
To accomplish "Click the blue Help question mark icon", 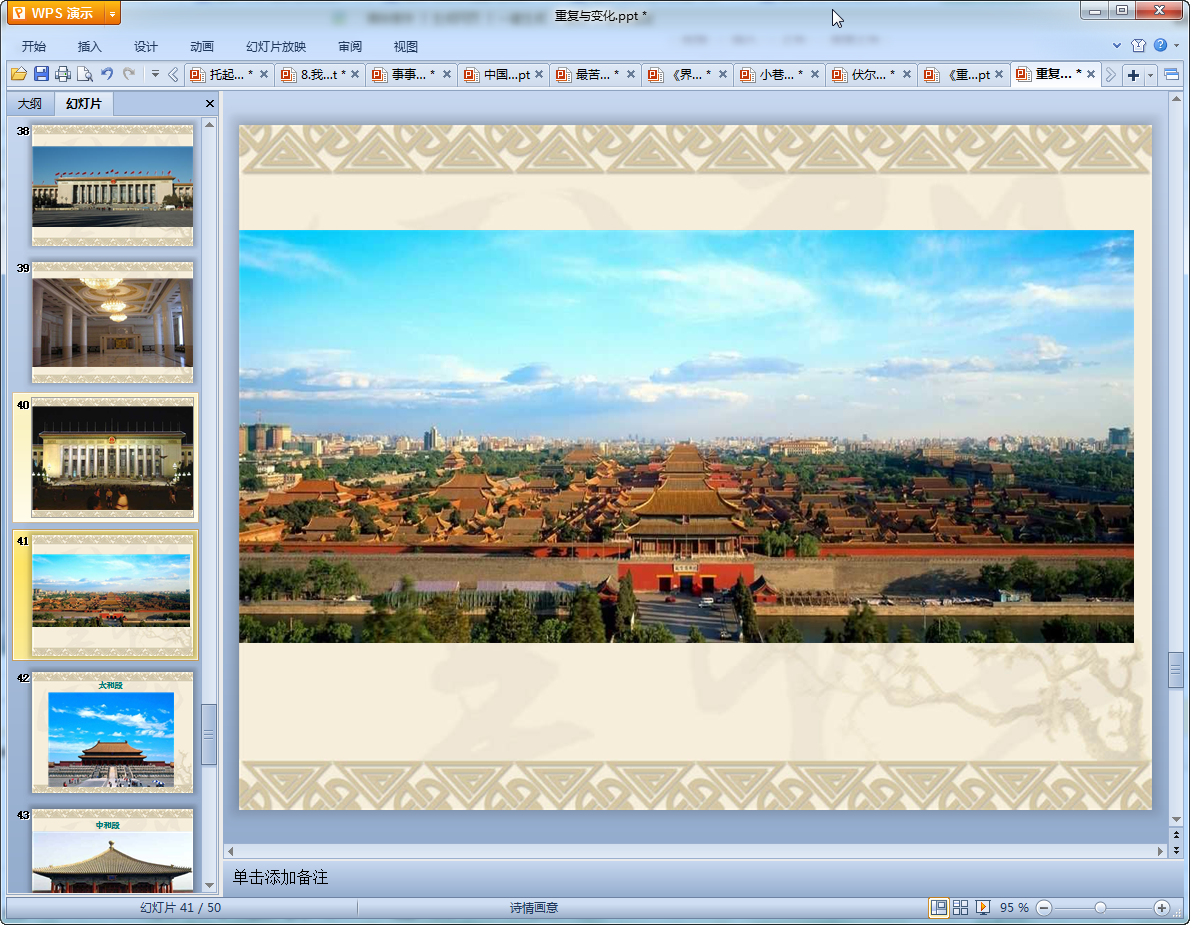I will click(x=1159, y=46).
